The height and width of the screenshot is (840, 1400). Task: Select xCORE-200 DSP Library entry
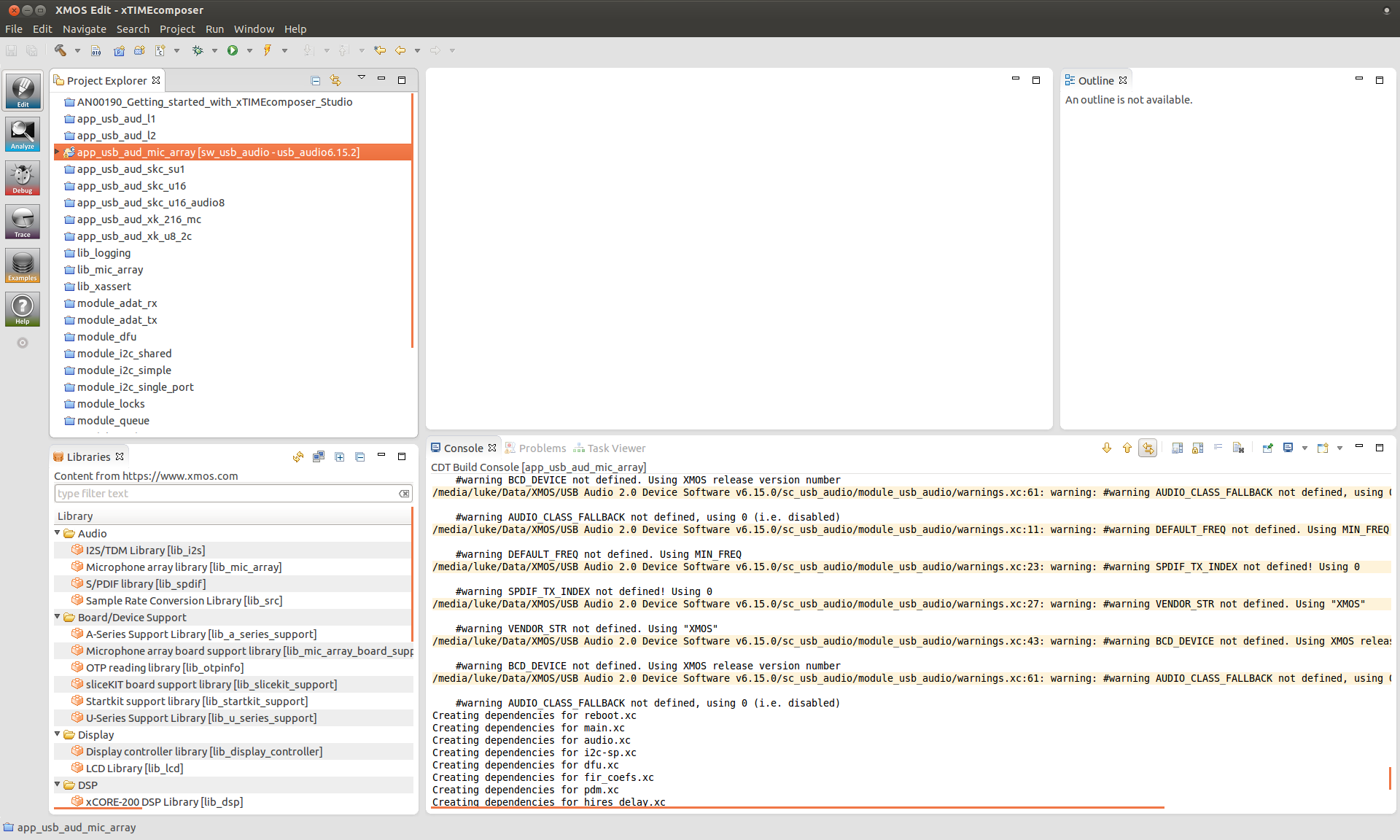click(x=164, y=801)
